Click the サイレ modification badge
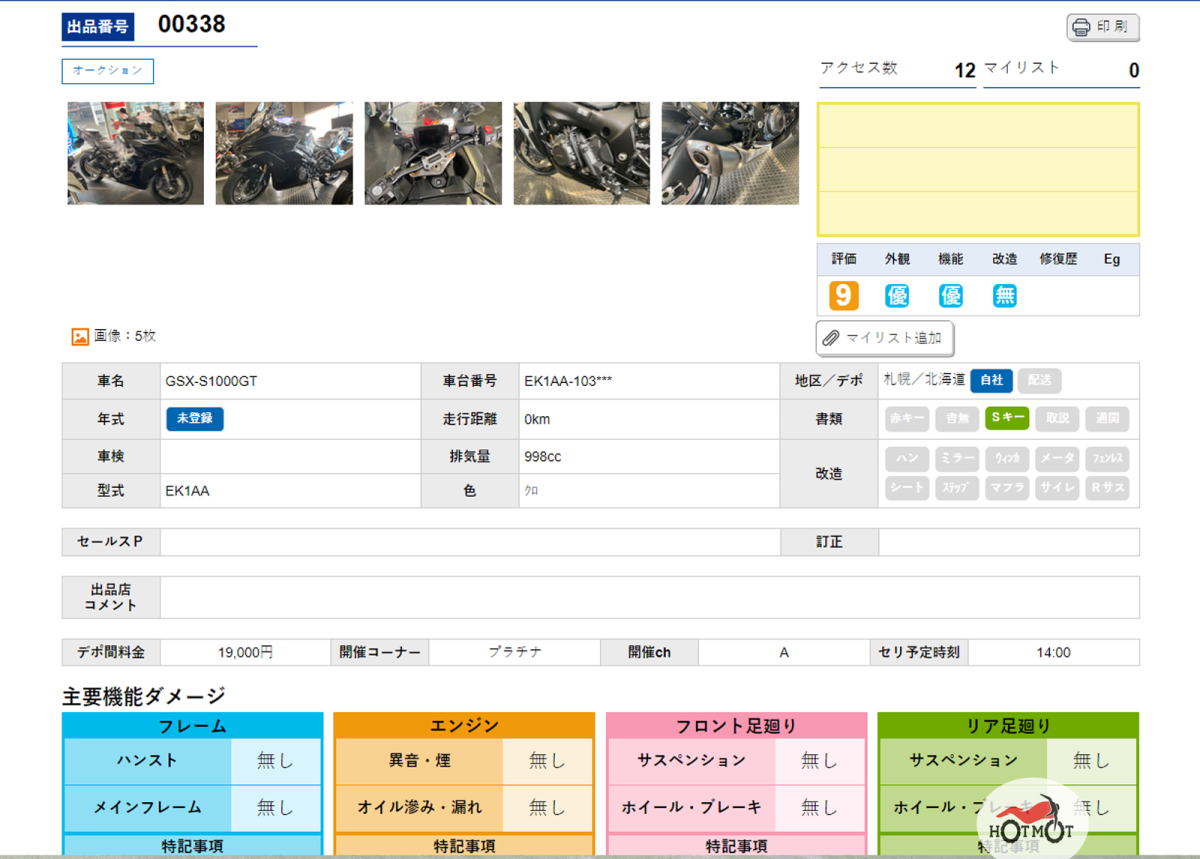Screen dimensions: 1200x859 1057,488
